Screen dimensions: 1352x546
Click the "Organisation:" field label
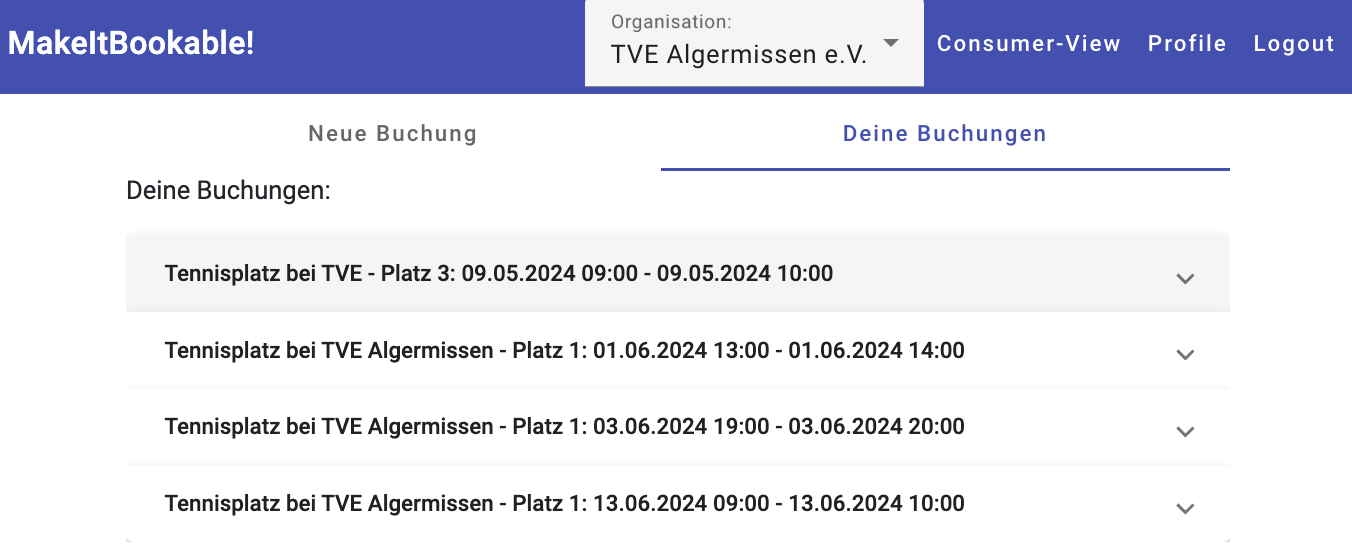point(671,21)
